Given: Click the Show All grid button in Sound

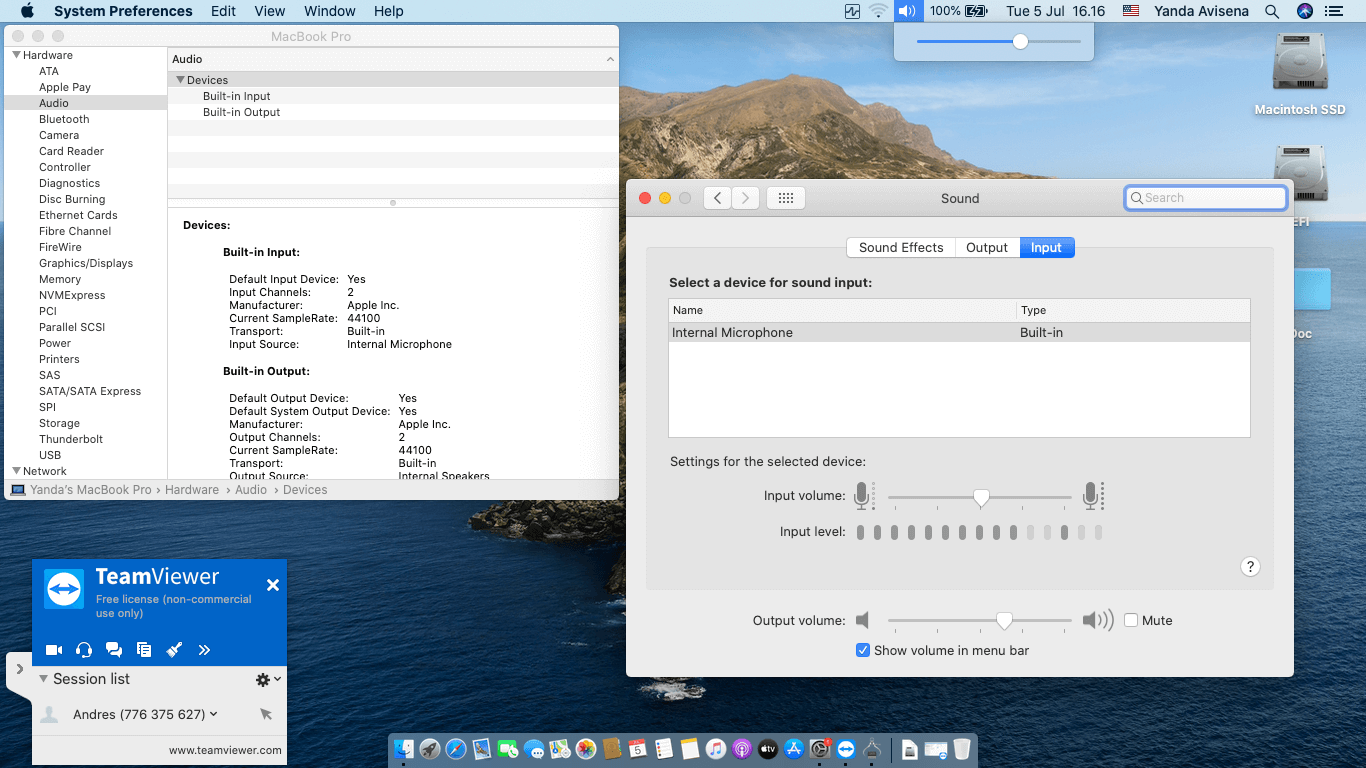Looking at the screenshot, I should tap(785, 198).
